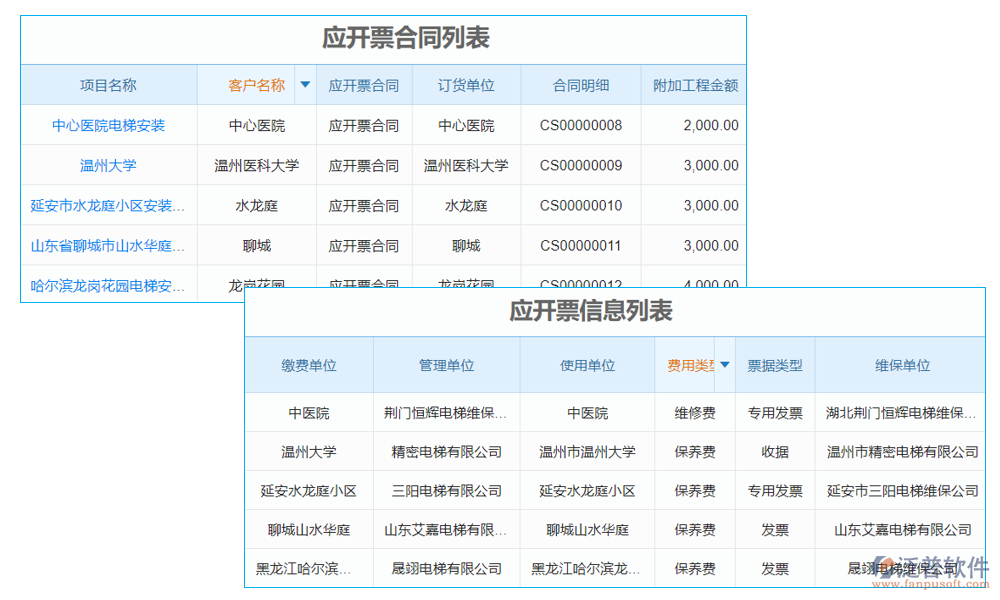Click the 山东省聊城市山水华庭 project link

tap(107, 245)
